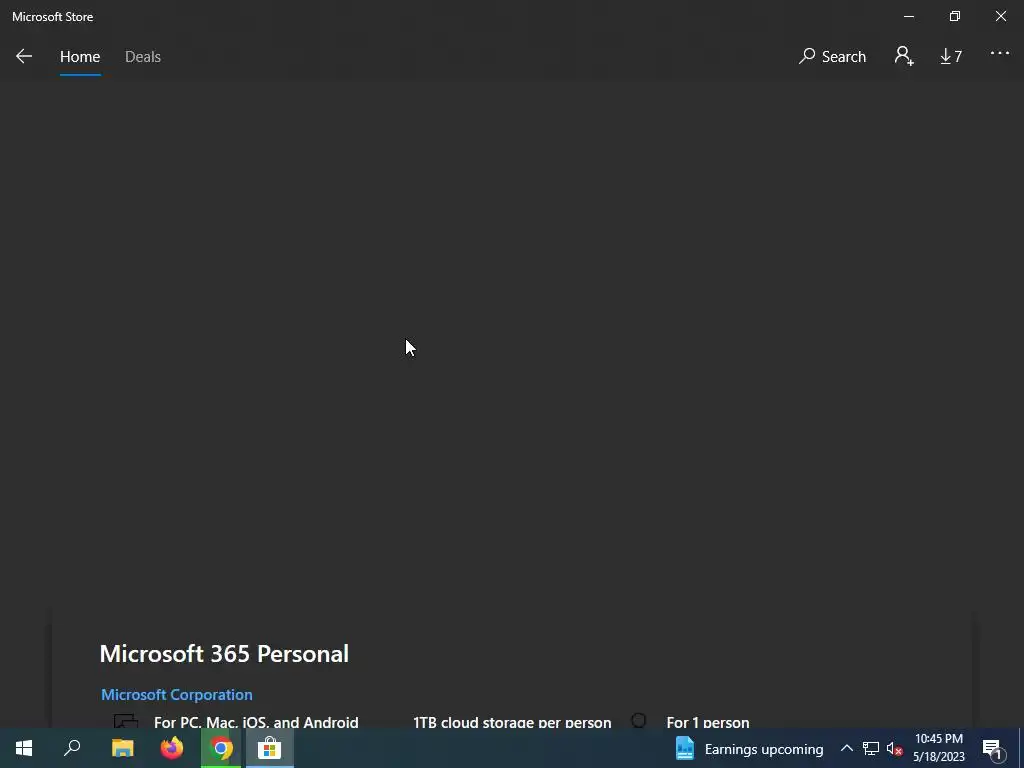Open the See more ellipsis menu
Viewport: 1024px width, 768px height.
click(1000, 54)
